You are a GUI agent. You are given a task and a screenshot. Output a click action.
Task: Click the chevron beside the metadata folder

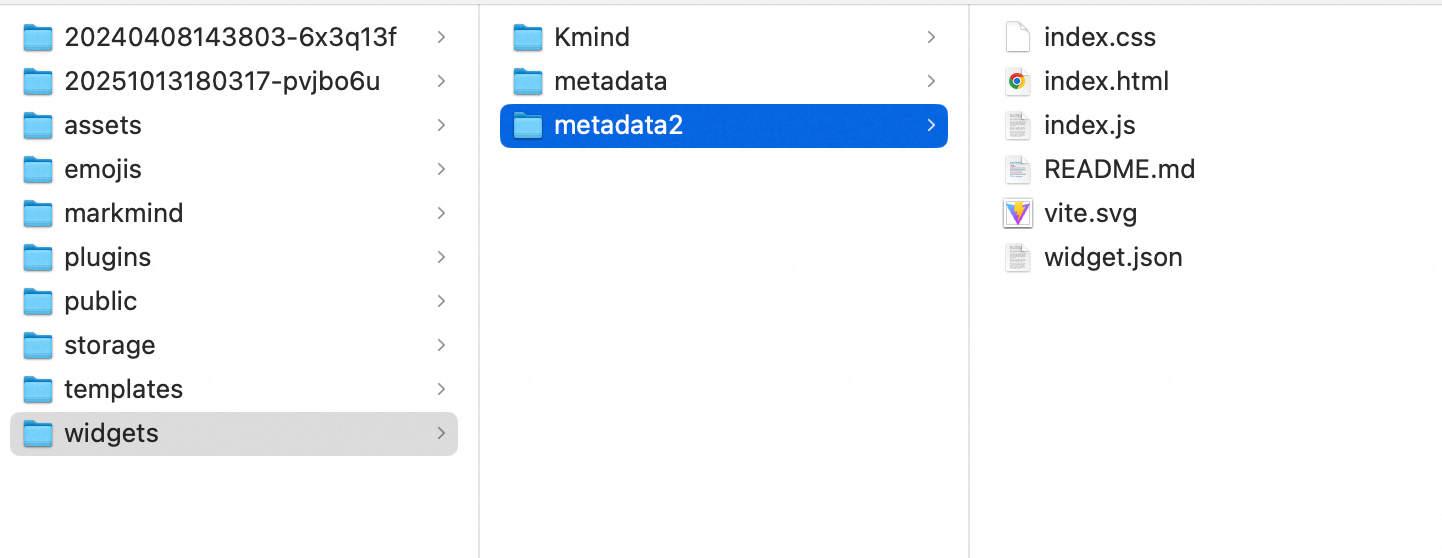click(931, 82)
